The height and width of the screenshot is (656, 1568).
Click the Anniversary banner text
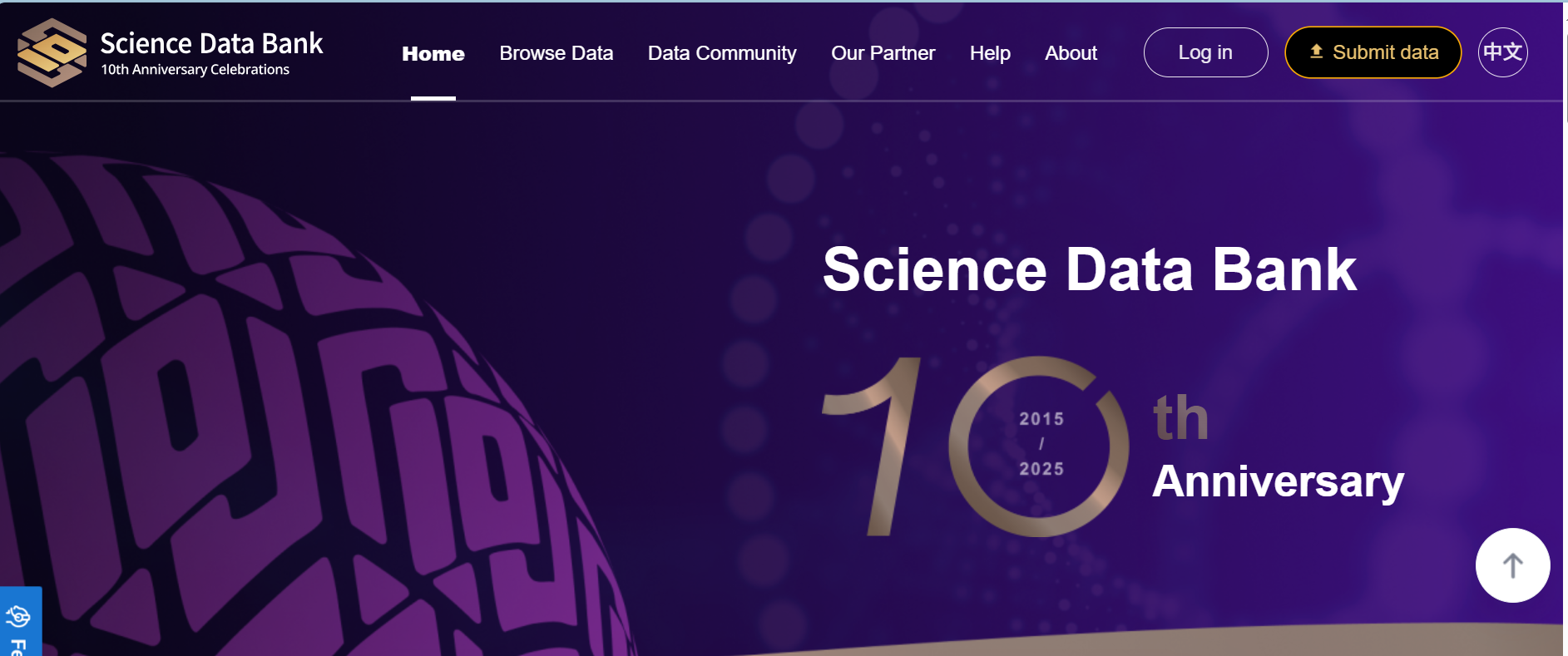(x=1278, y=482)
